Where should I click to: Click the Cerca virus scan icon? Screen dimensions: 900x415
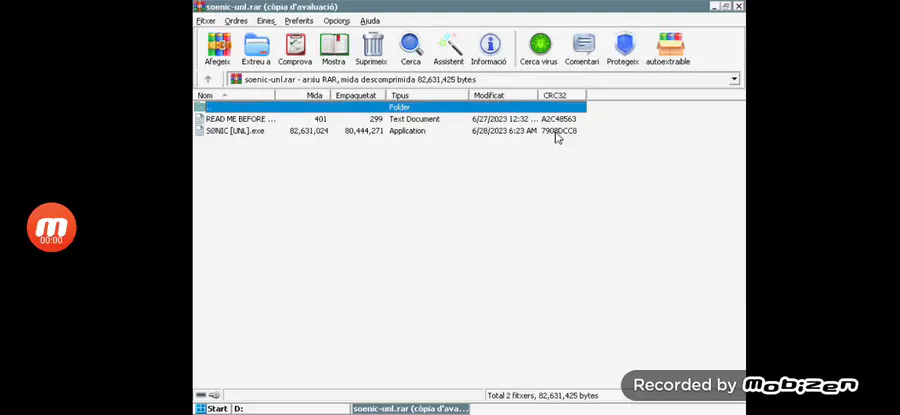[x=540, y=45]
